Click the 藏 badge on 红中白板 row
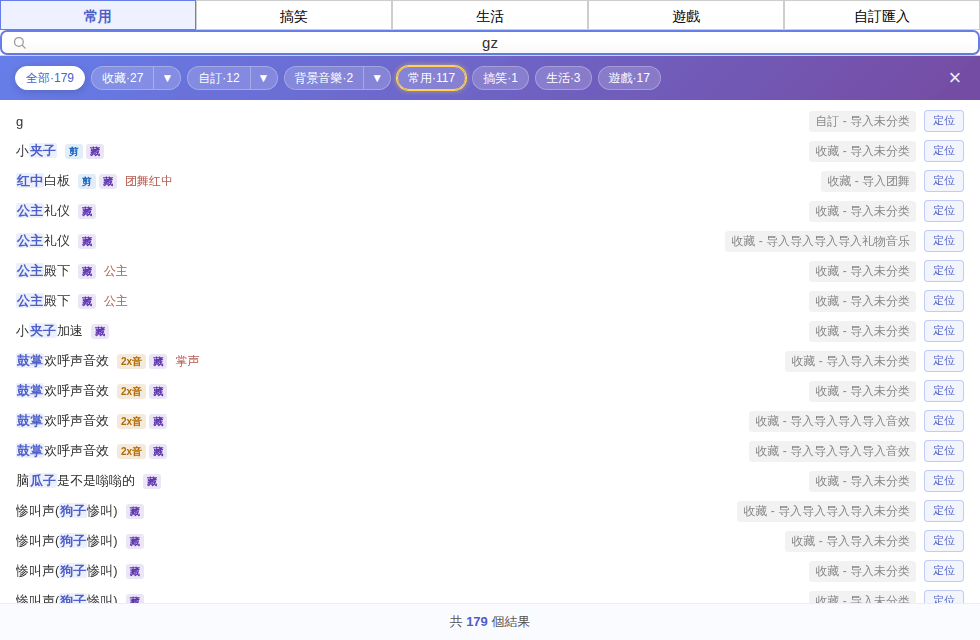Viewport: 980px width, 640px height. point(108,181)
